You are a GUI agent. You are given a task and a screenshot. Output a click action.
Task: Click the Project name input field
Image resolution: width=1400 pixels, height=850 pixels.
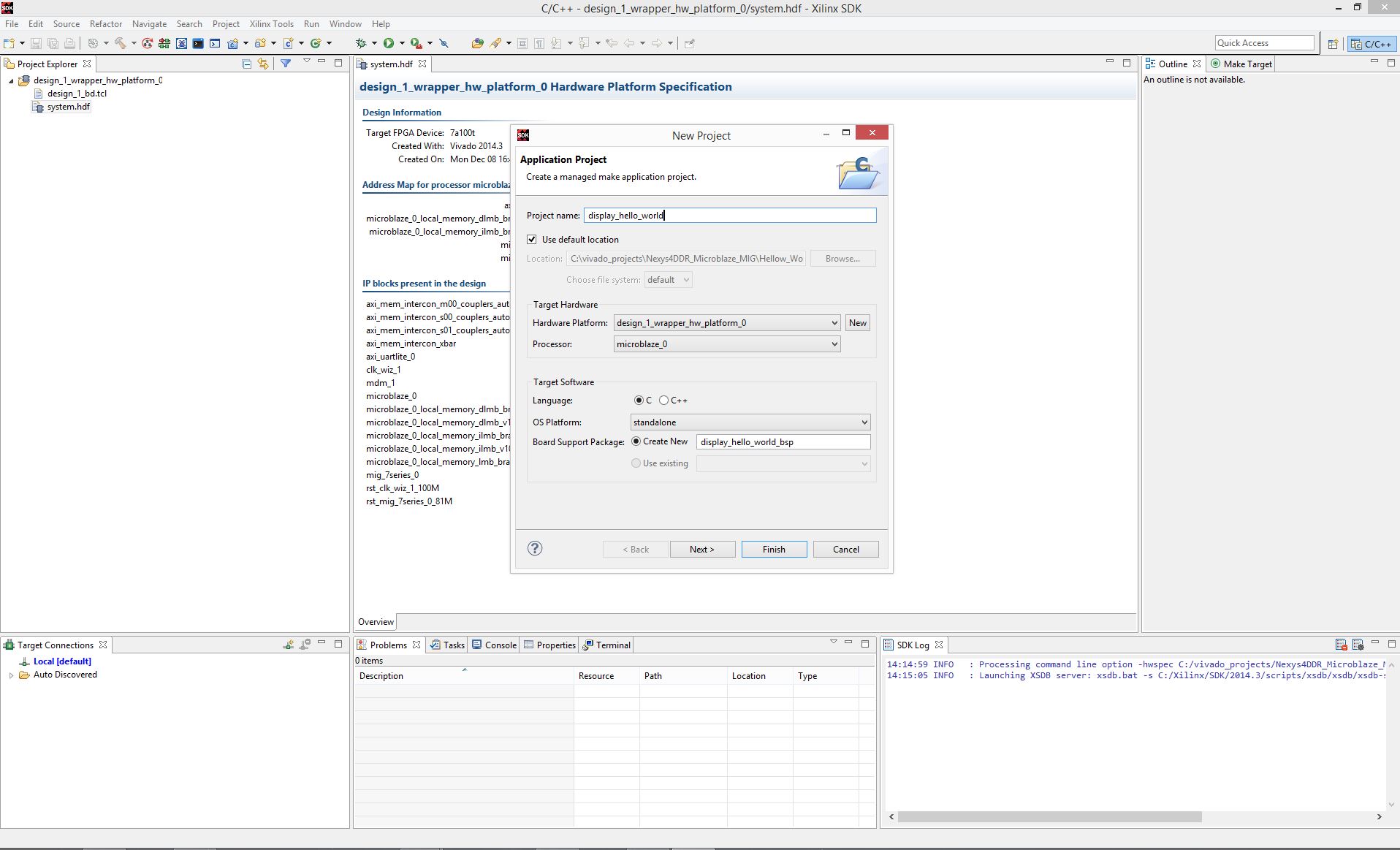730,215
